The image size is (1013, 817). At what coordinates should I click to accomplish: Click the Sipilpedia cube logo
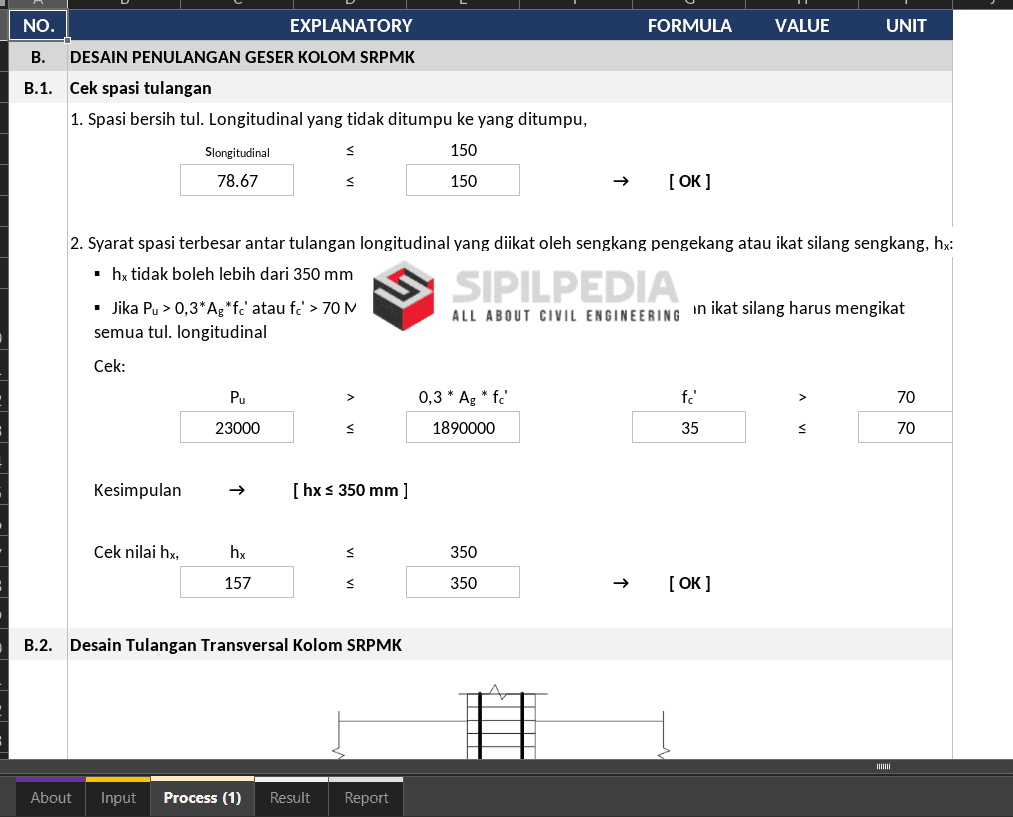point(404,296)
